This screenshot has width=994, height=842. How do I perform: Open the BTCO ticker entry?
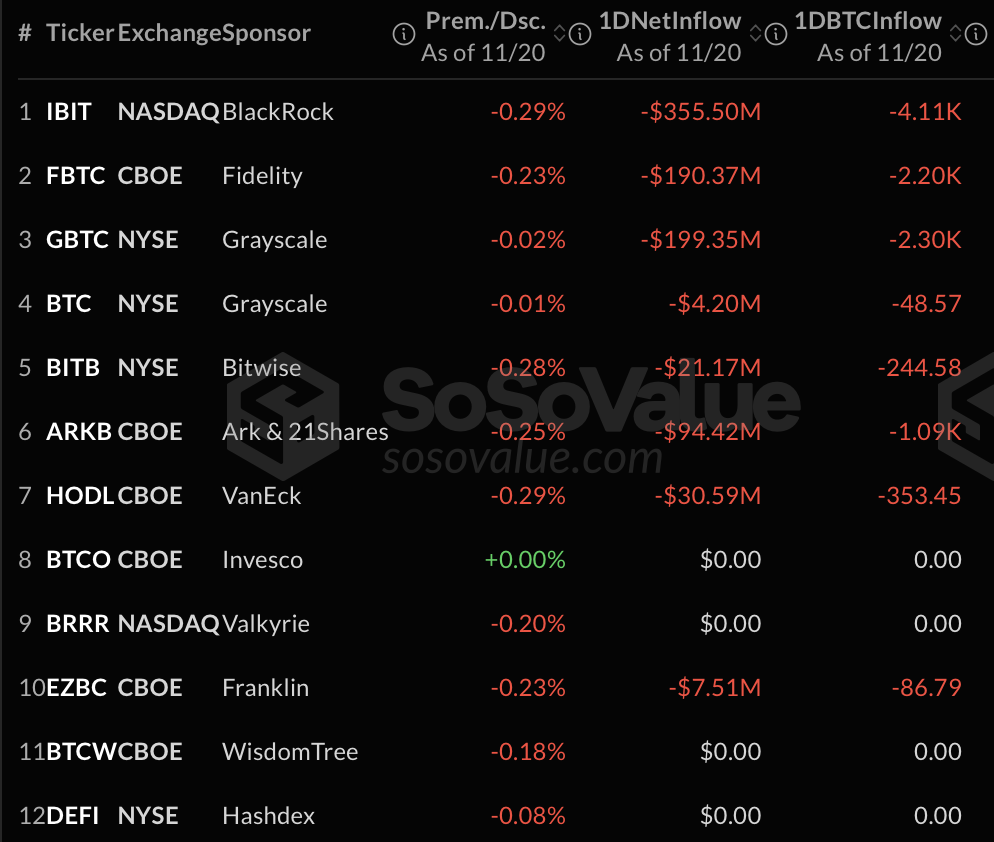tap(78, 560)
